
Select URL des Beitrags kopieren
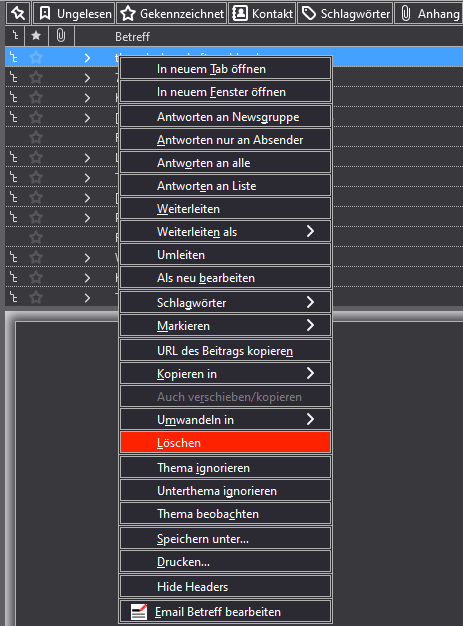pos(226,351)
